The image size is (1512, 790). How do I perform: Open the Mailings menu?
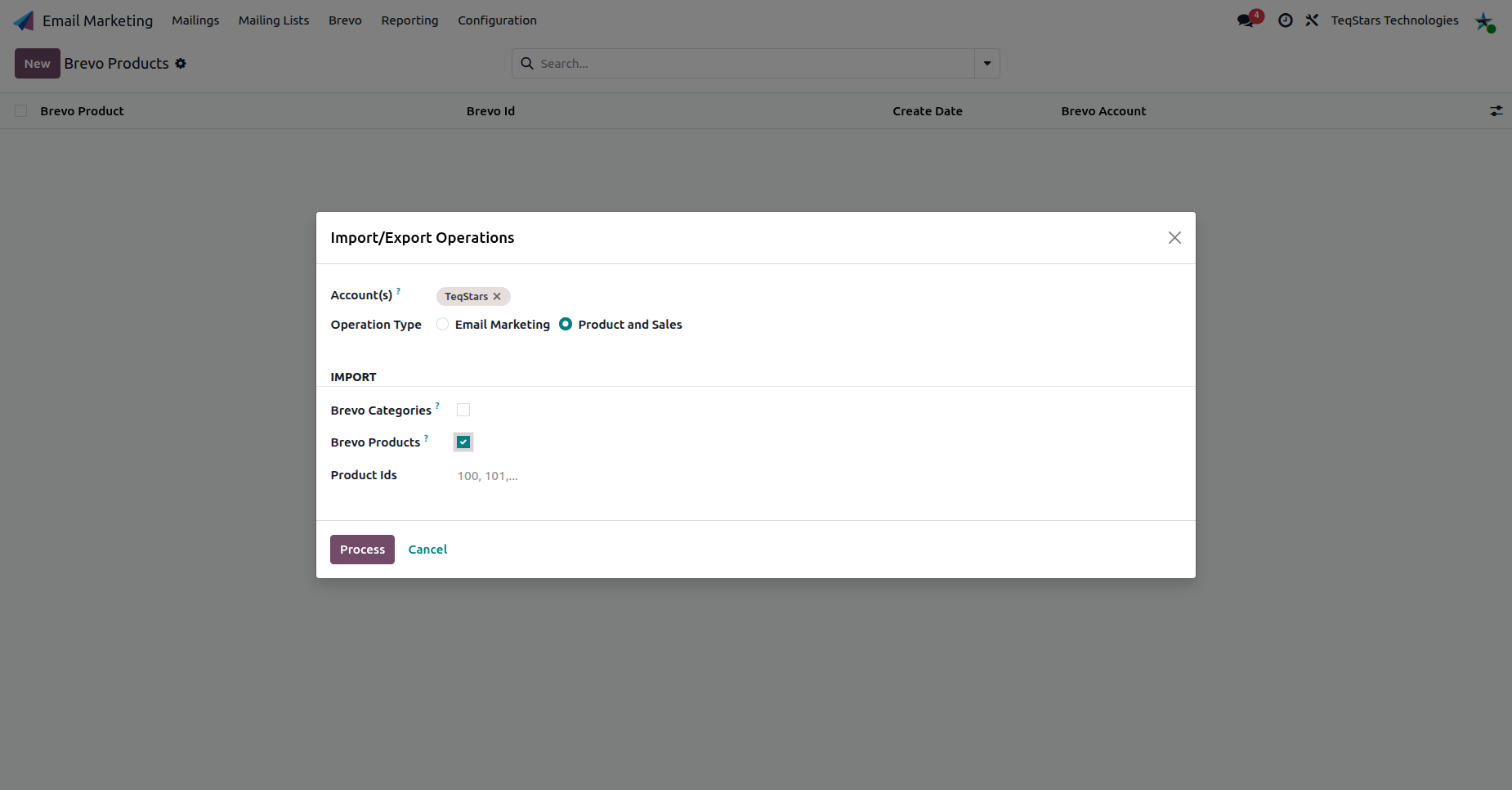tap(195, 20)
